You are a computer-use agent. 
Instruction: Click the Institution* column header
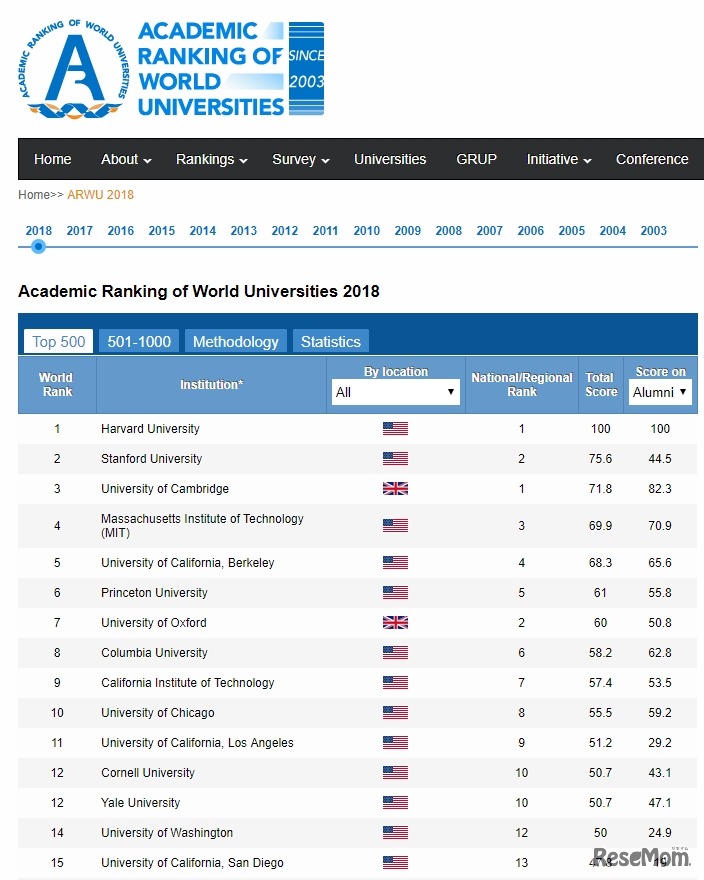tap(211, 384)
